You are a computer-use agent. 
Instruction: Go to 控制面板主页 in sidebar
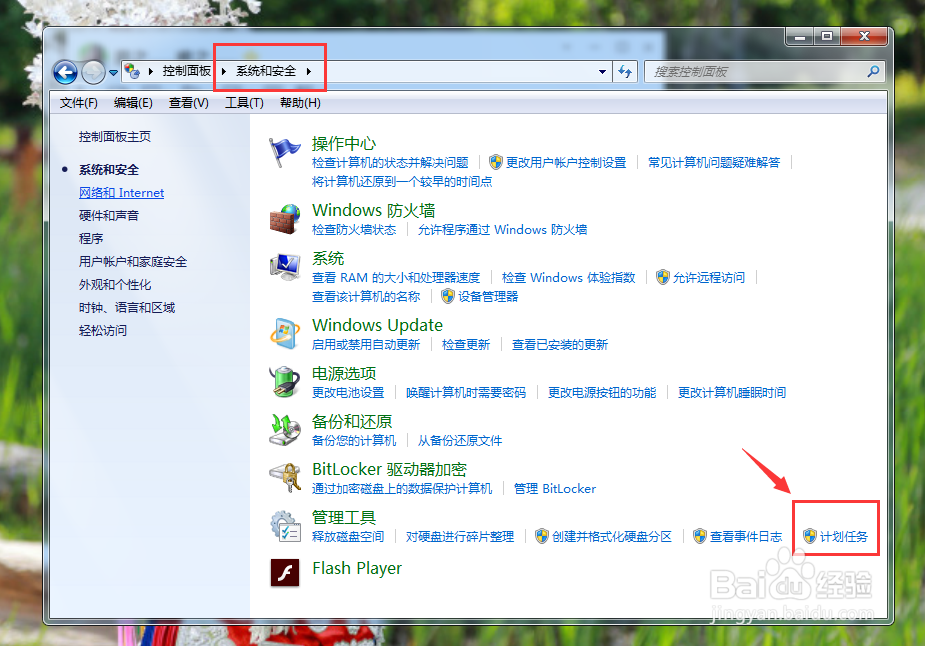point(115,137)
